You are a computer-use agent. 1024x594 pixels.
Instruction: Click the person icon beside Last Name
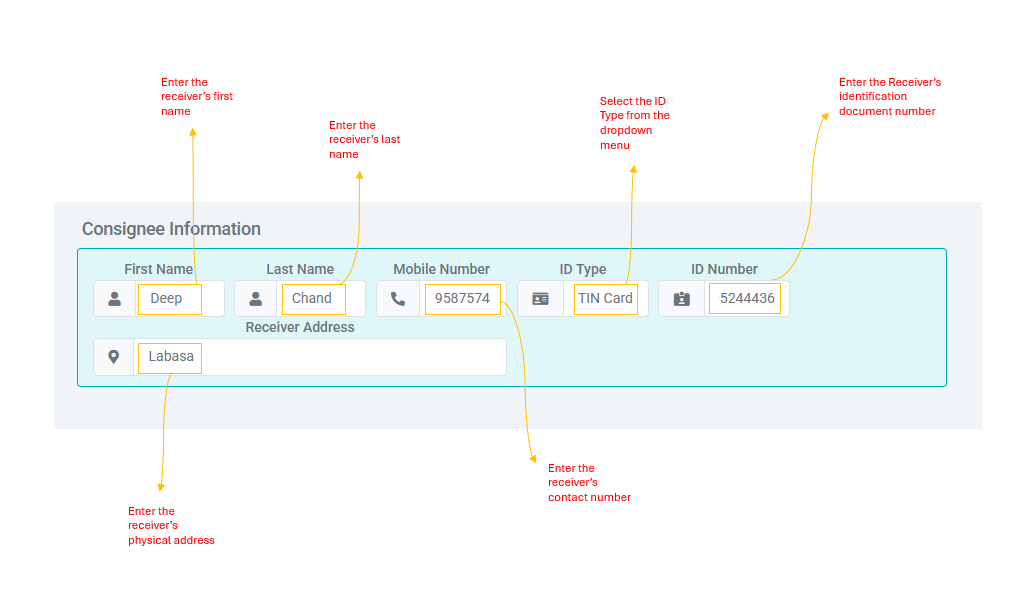(256, 299)
